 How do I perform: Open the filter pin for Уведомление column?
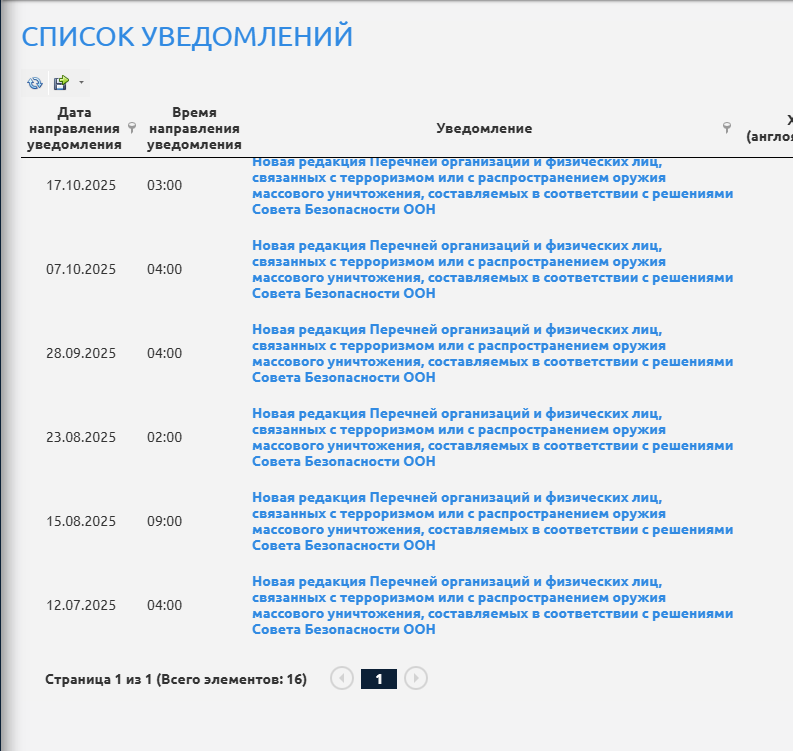(x=727, y=128)
